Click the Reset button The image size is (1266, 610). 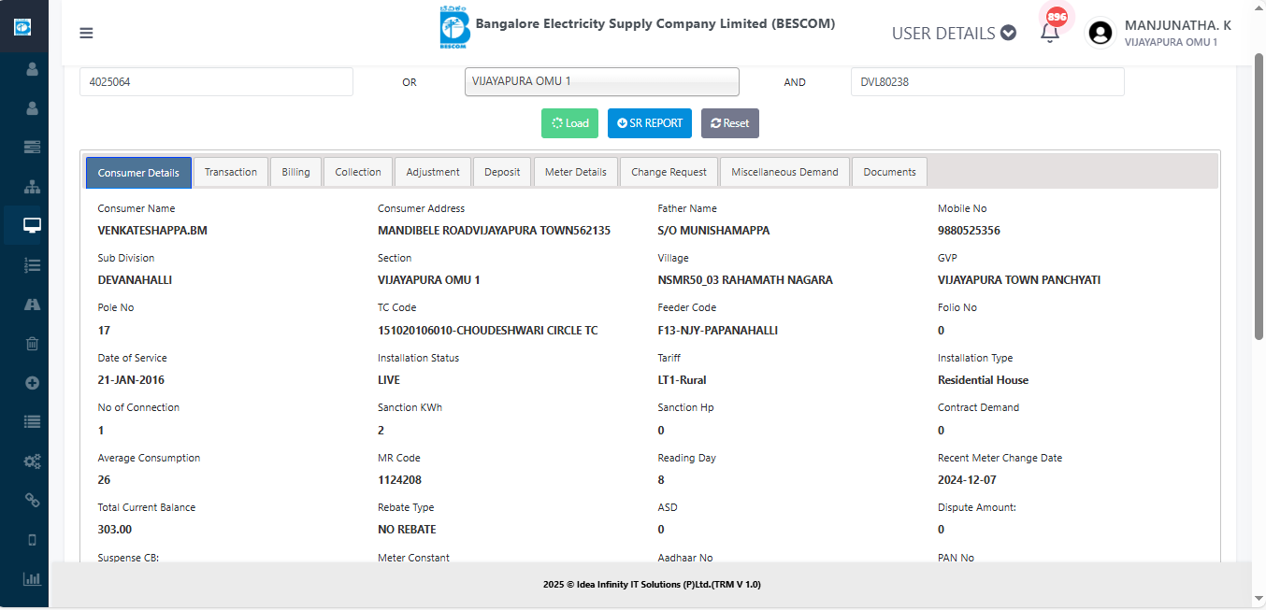click(730, 123)
